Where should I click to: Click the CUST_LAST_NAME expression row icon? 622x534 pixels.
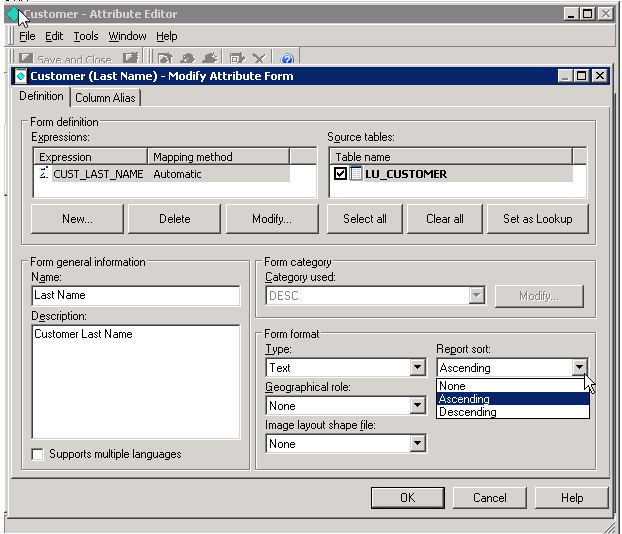[43, 174]
